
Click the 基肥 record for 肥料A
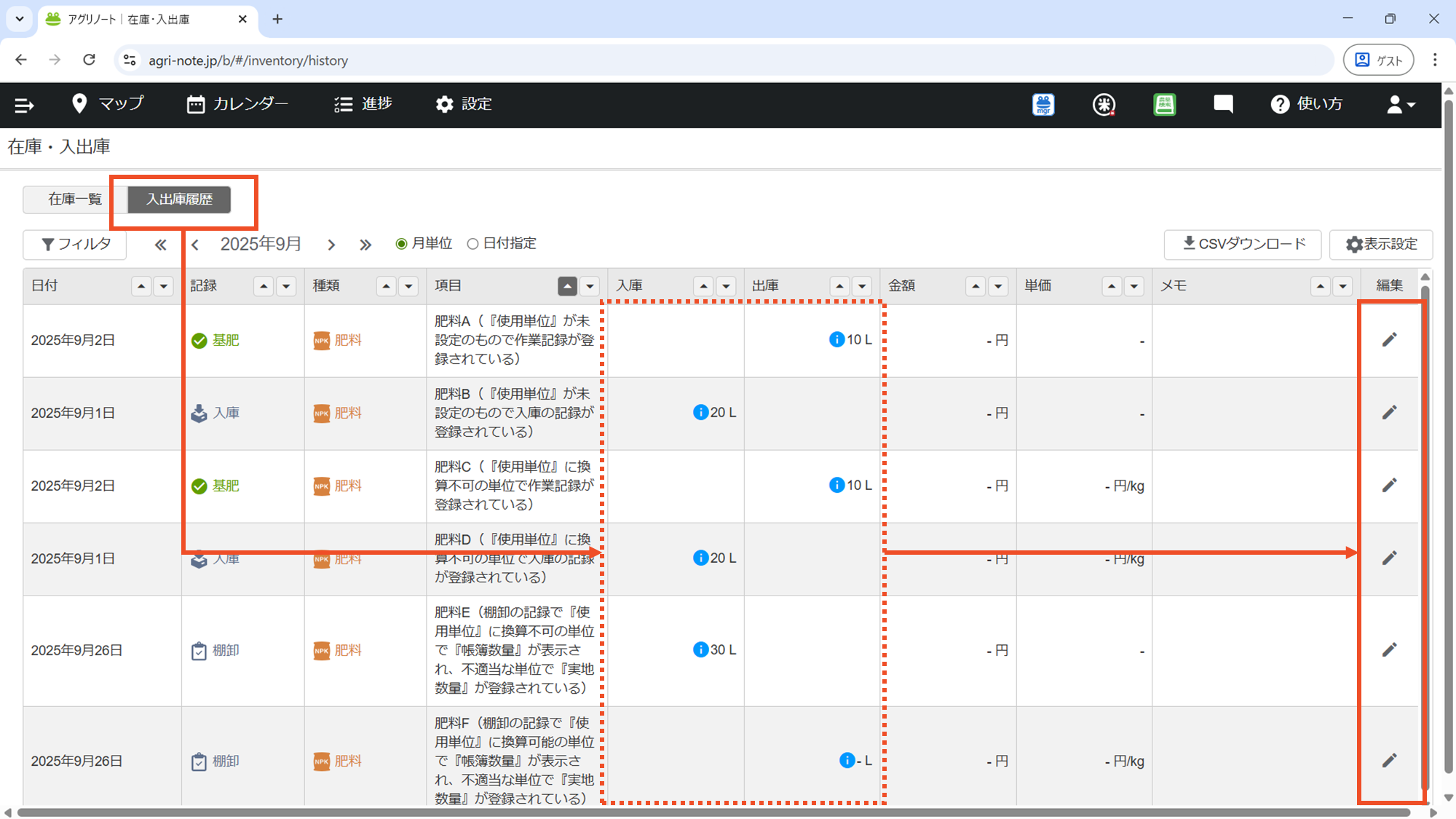(x=215, y=340)
